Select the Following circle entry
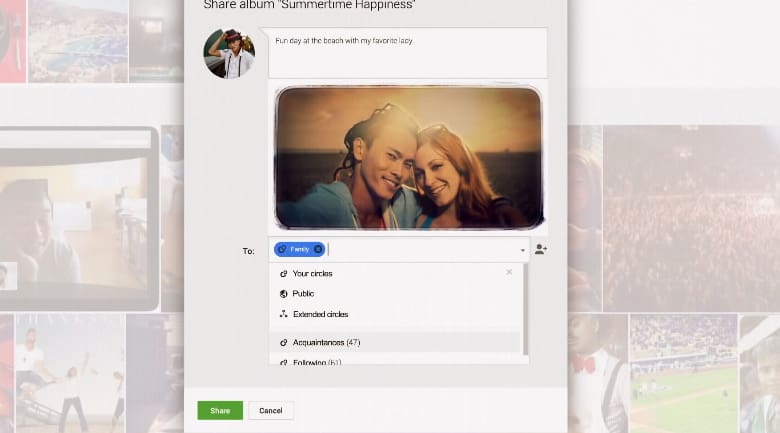 point(316,361)
